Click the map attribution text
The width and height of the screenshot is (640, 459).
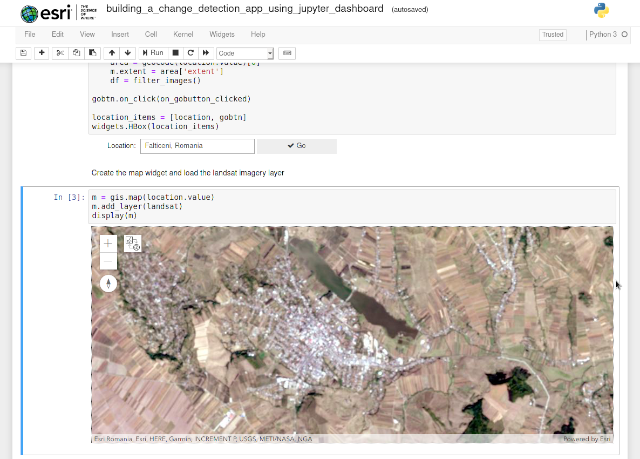(203, 439)
